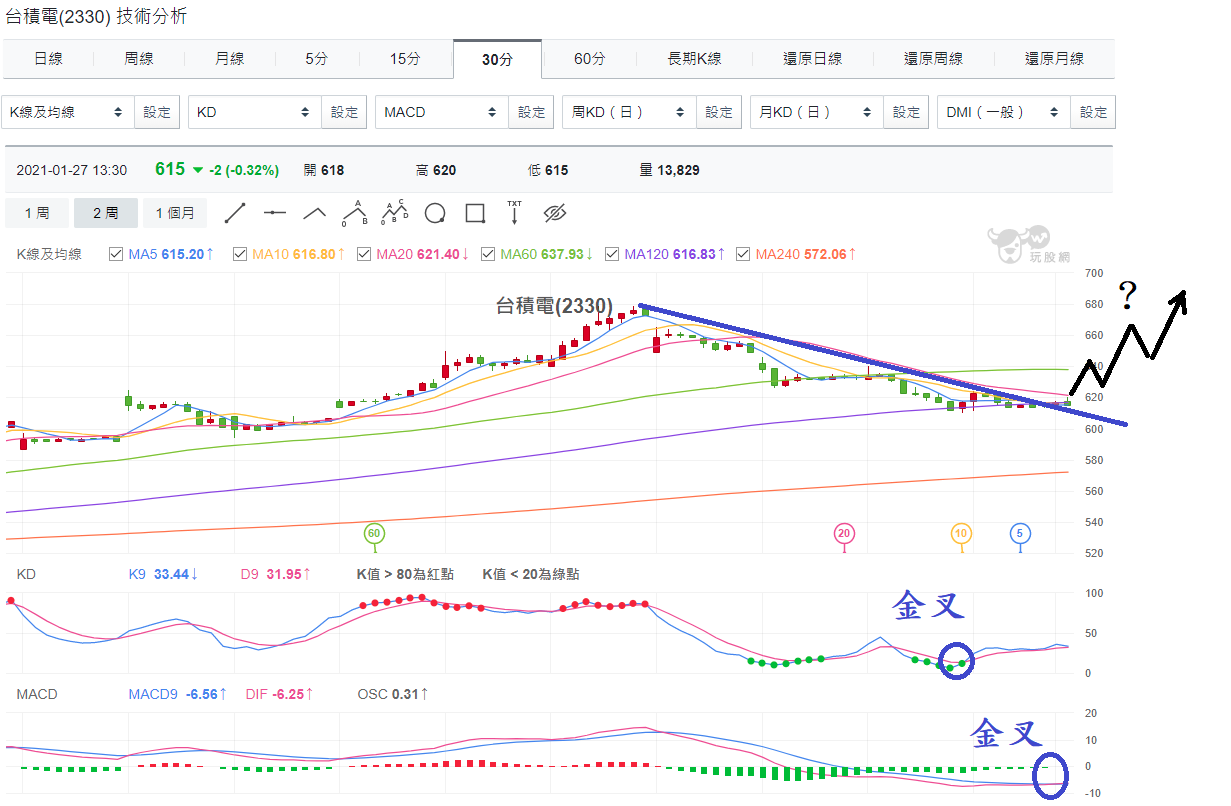Screen dimensions: 1231x806
Task: Set chart range to 1個月
Action: 175,213
